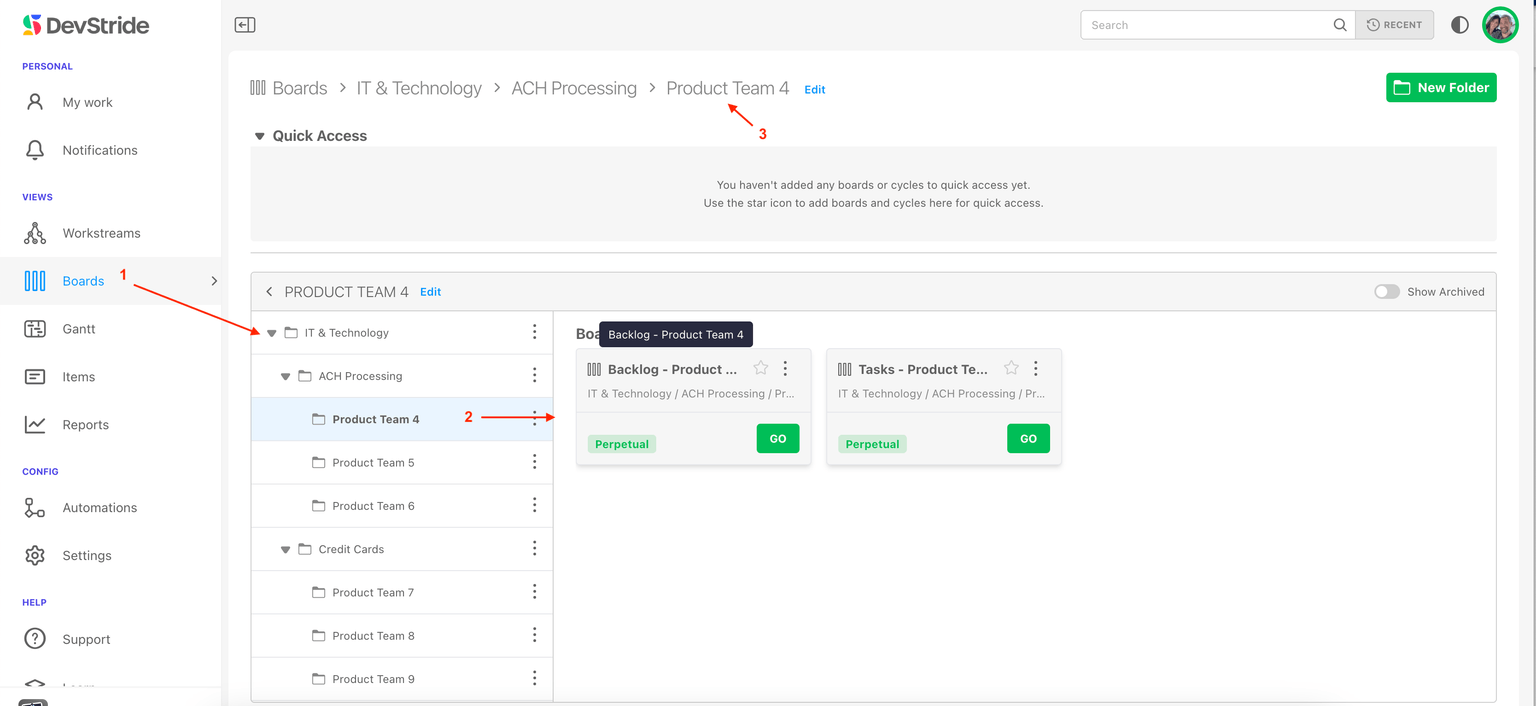
Task: Click inside the Search field
Action: (1200, 24)
